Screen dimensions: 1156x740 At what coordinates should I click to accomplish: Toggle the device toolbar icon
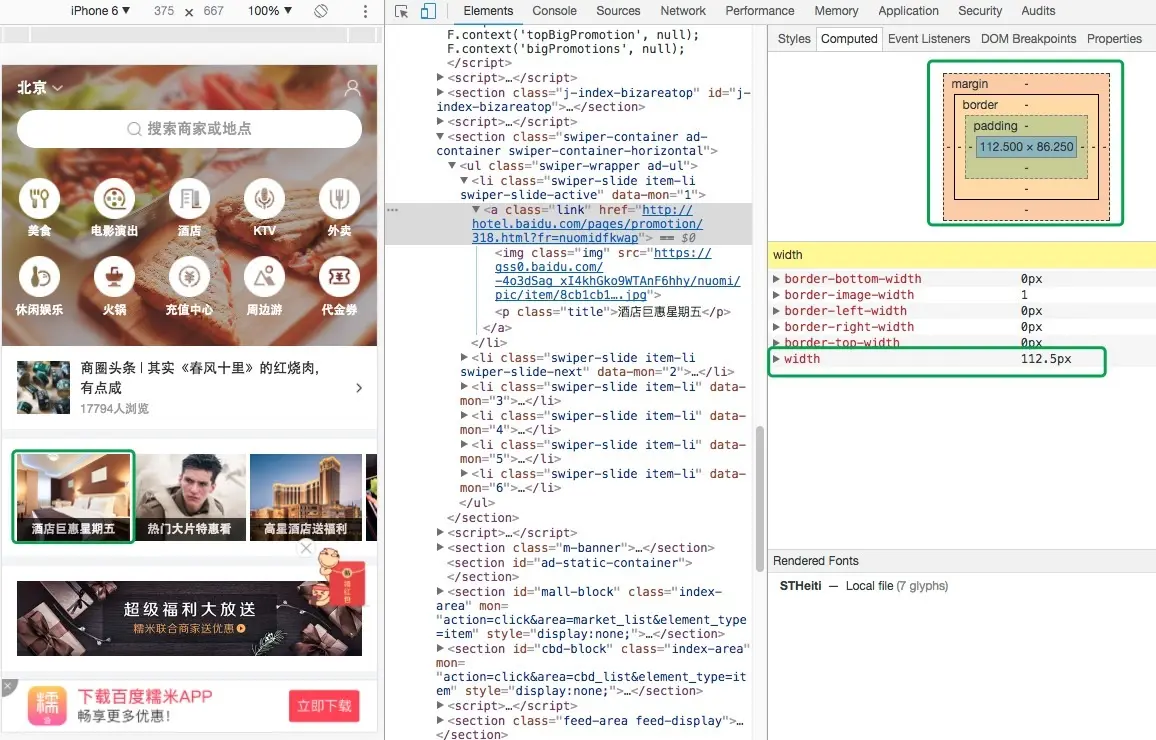coord(428,11)
